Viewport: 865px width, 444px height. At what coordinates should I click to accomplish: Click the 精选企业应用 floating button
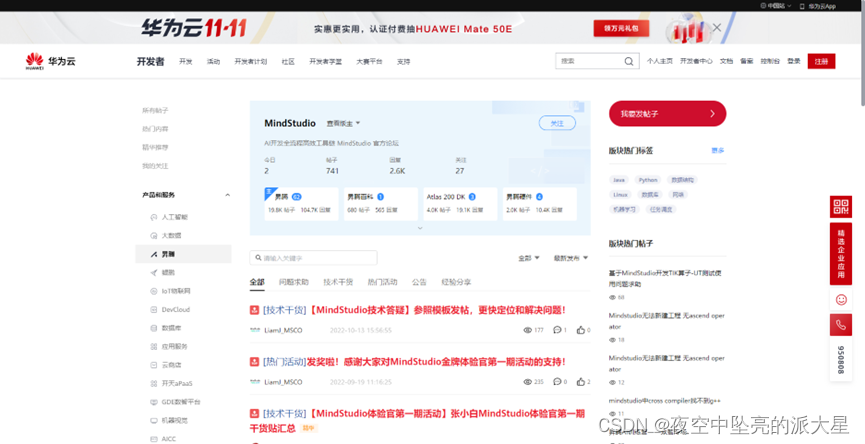pyautogui.click(x=841, y=254)
